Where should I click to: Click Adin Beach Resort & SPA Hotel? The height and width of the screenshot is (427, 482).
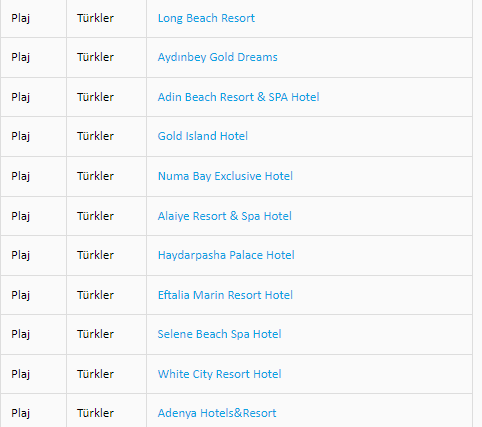point(238,97)
